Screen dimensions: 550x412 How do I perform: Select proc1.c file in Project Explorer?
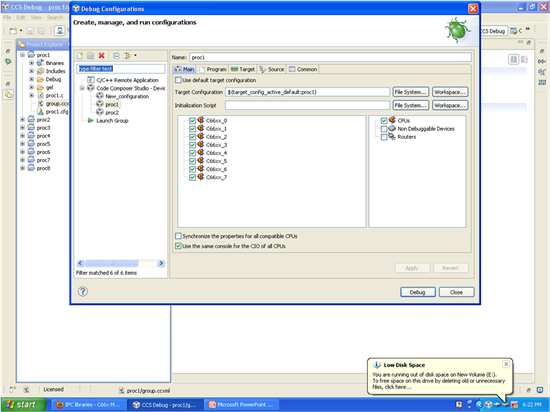(55, 95)
